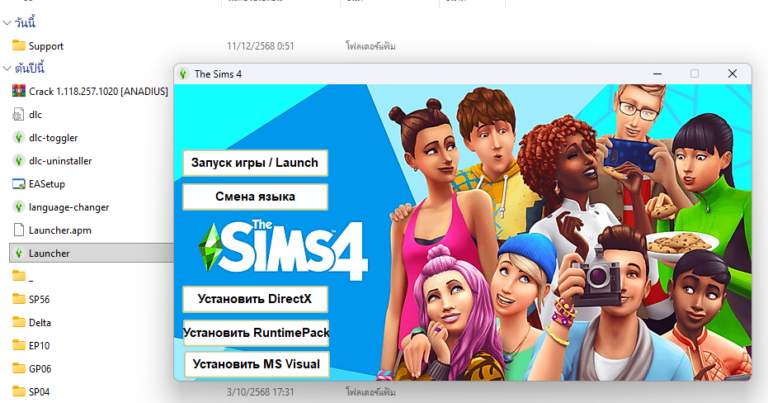Select the Launcher application icon

pyautogui.click(x=19, y=253)
